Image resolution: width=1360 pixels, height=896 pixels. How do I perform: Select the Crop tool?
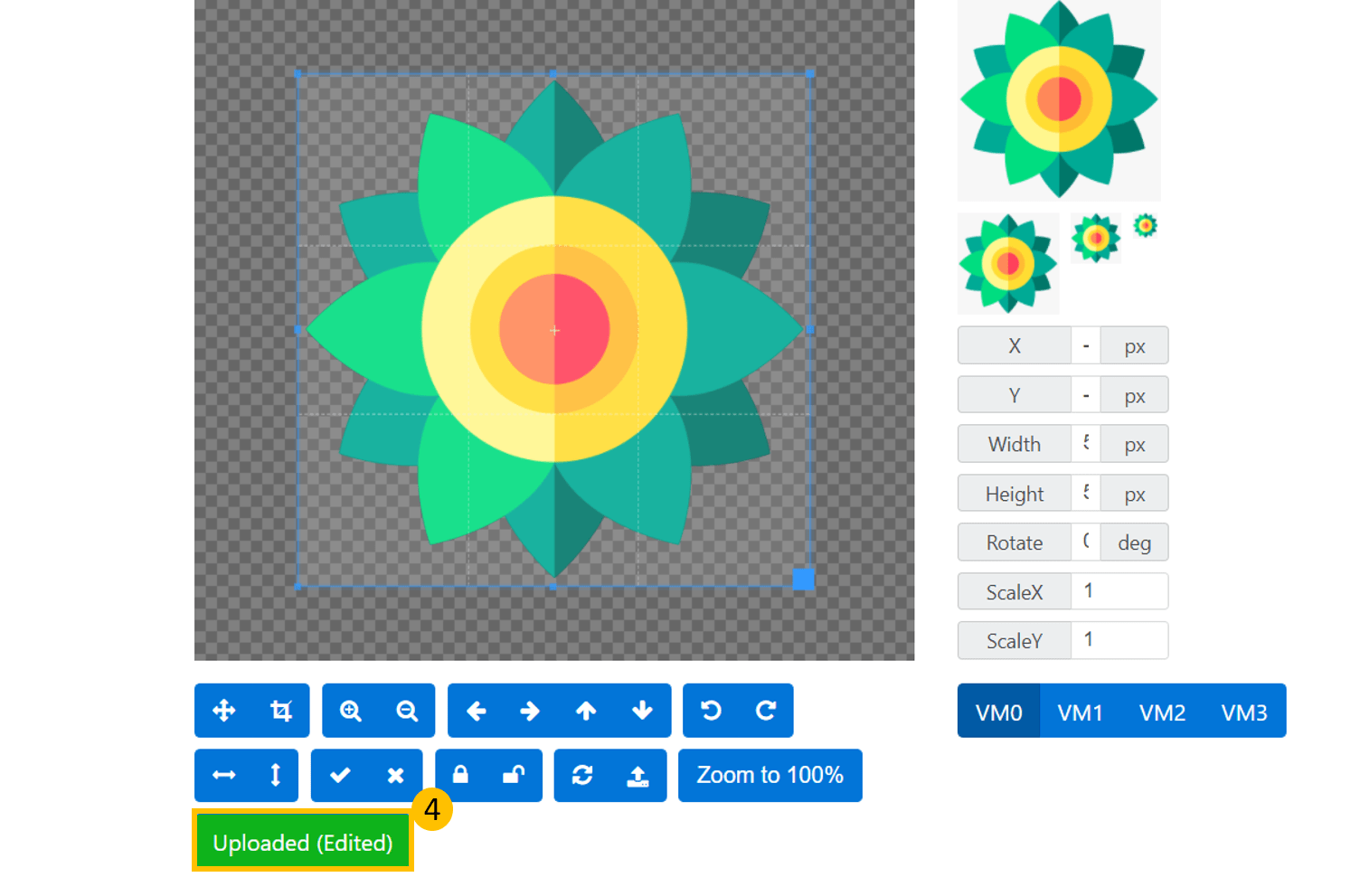[x=280, y=711]
